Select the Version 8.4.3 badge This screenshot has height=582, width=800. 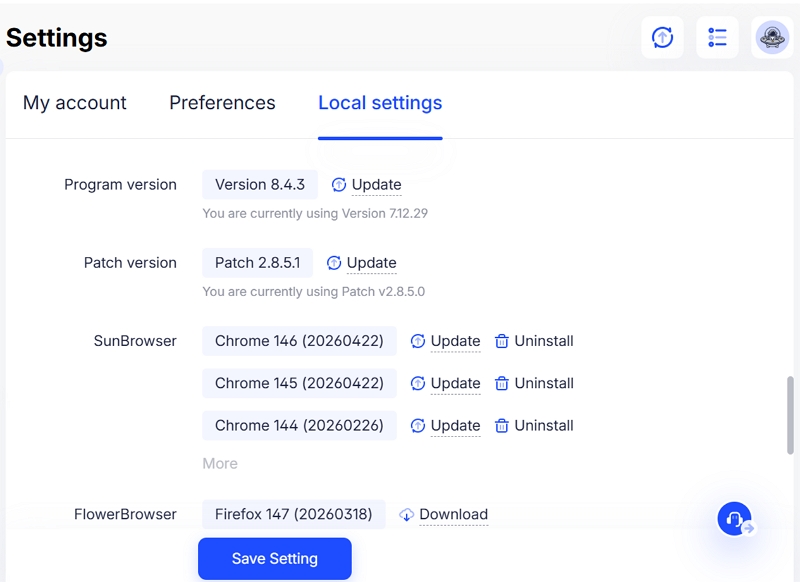(260, 185)
